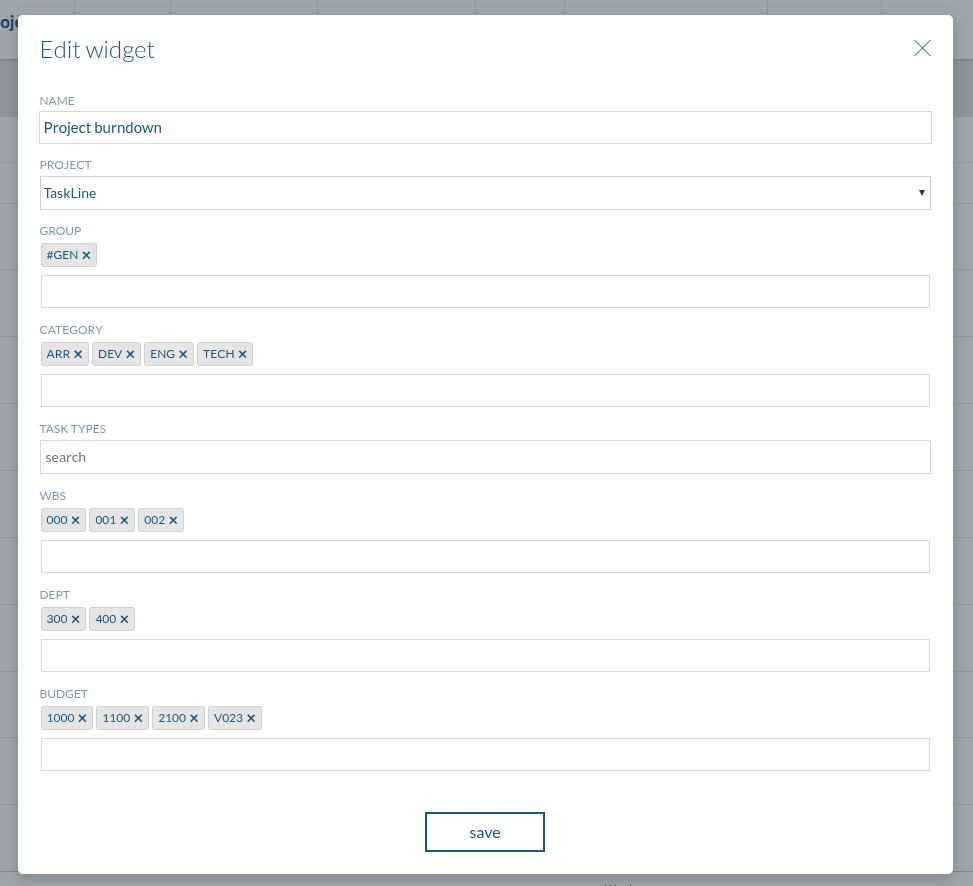Click the Budget input box
The width and height of the screenshot is (973, 886).
point(485,755)
